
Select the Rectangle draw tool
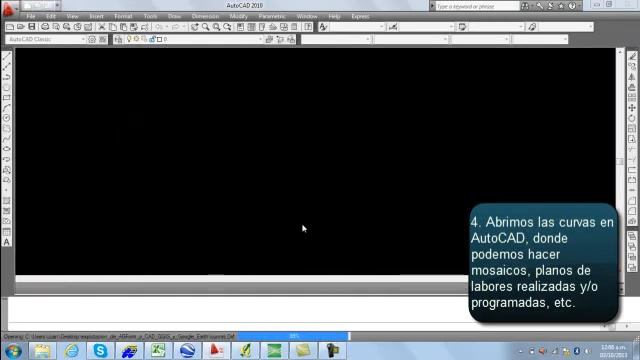(x=7, y=98)
